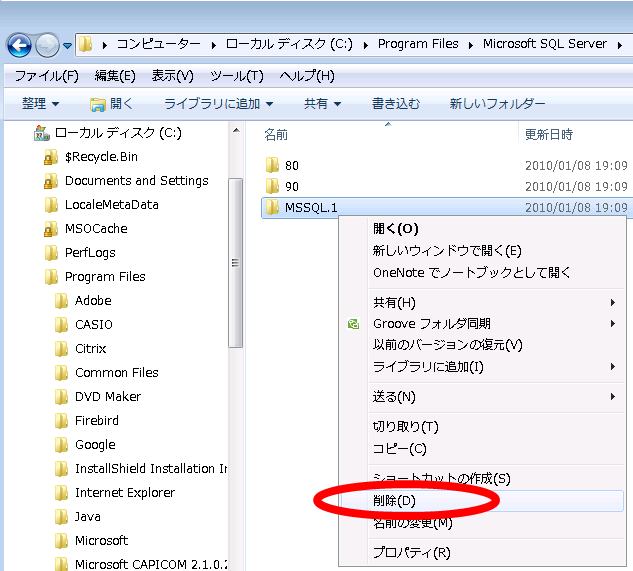Select the Java folder in the tree
This screenshot has width=633, height=571.
[x=88, y=516]
